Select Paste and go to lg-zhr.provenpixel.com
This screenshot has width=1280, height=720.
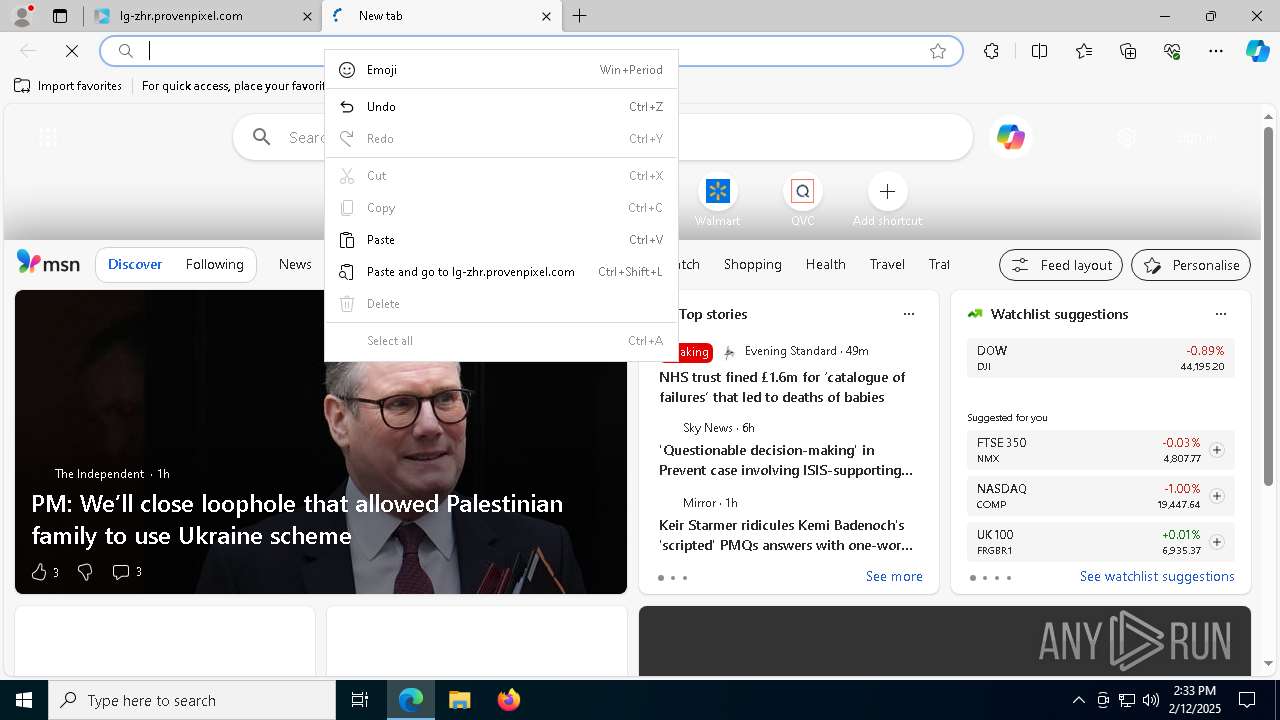coord(501,272)
